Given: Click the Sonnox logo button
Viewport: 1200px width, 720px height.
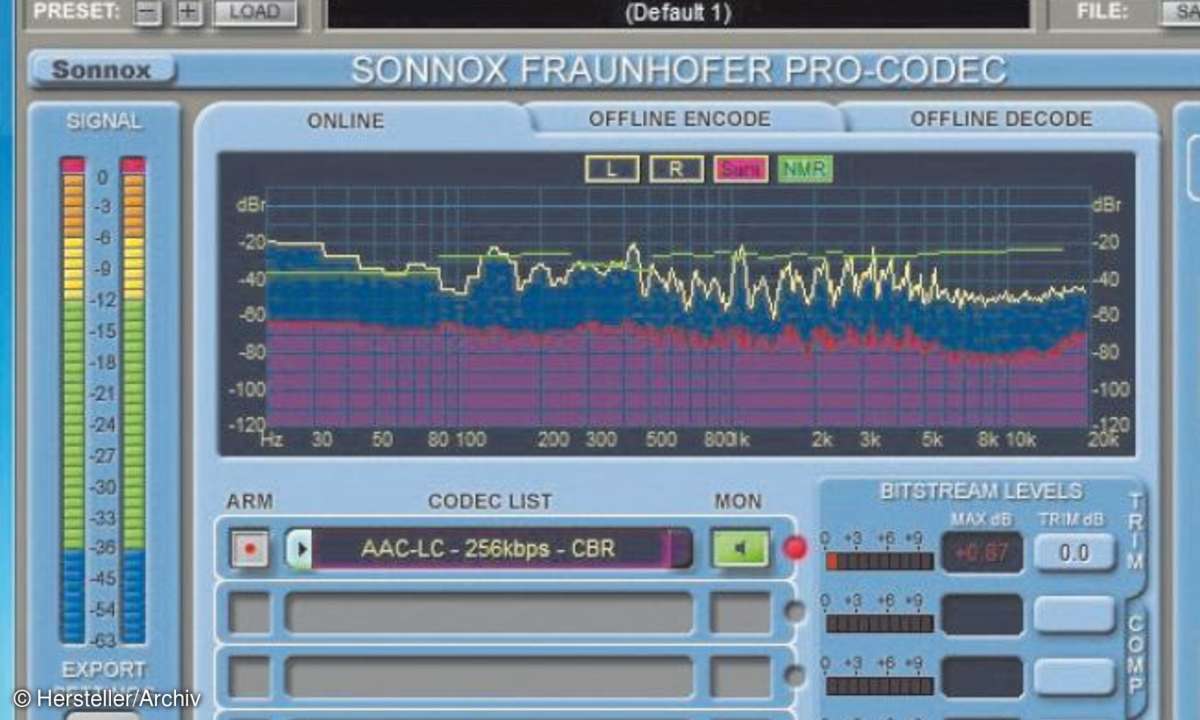Looking at the screenshot, I should click(x=101, y=70).
